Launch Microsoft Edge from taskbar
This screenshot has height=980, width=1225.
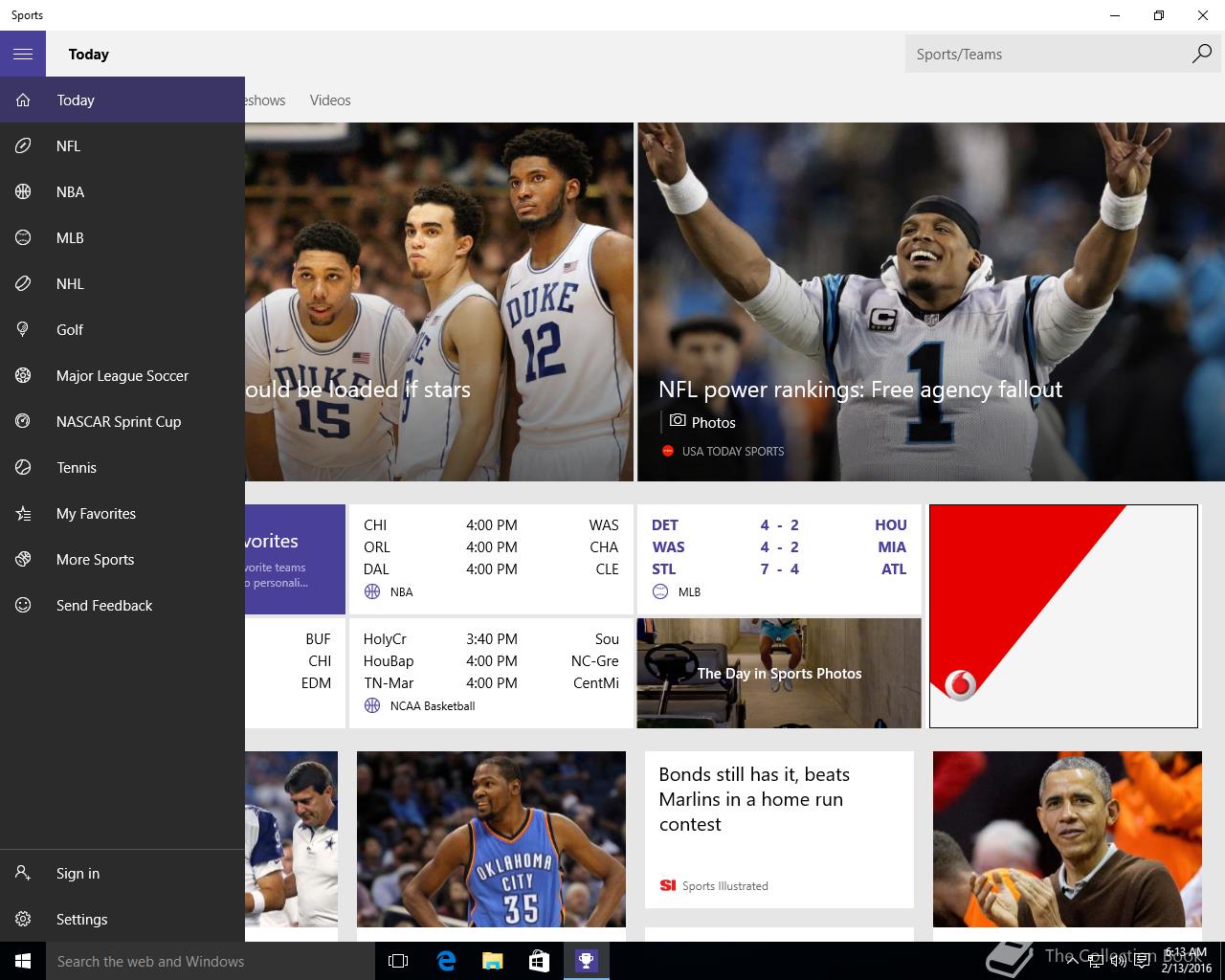click(x=445, y=961)
